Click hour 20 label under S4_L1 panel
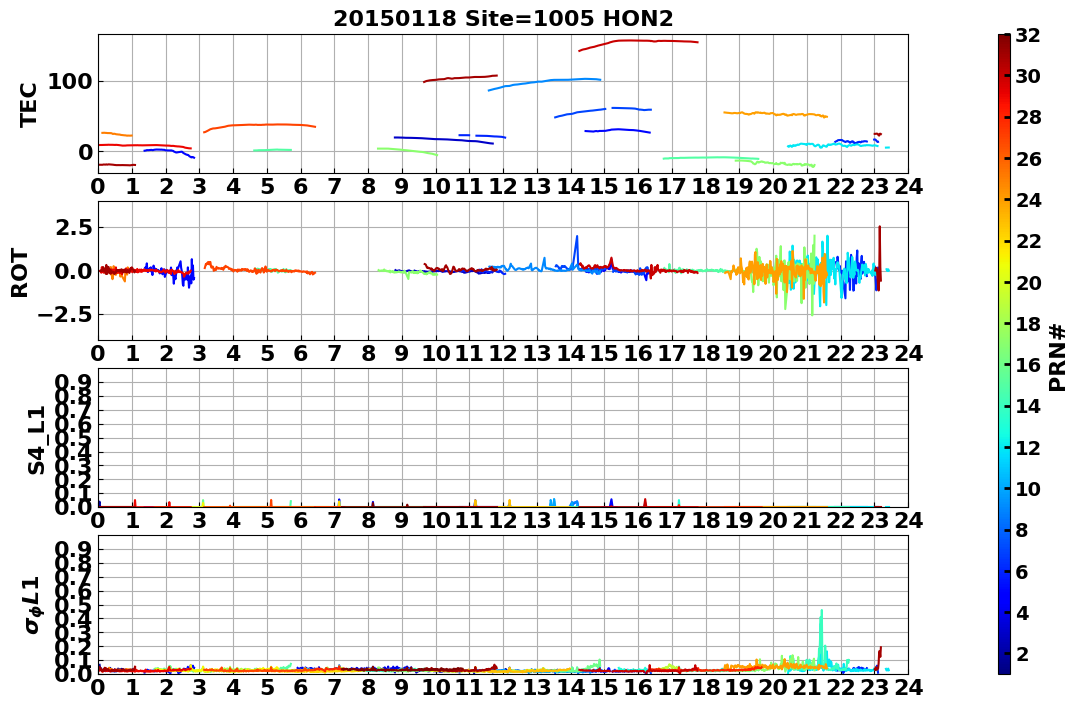 click(773, 521)
